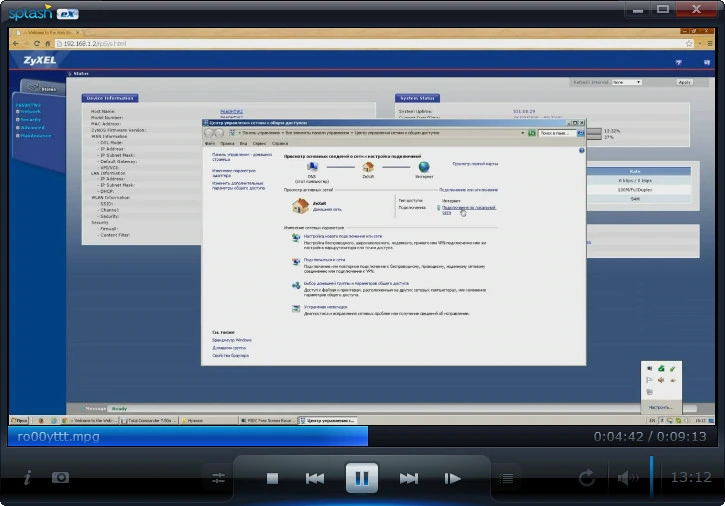Mute the audio via speaker icon

pos(627,477)
